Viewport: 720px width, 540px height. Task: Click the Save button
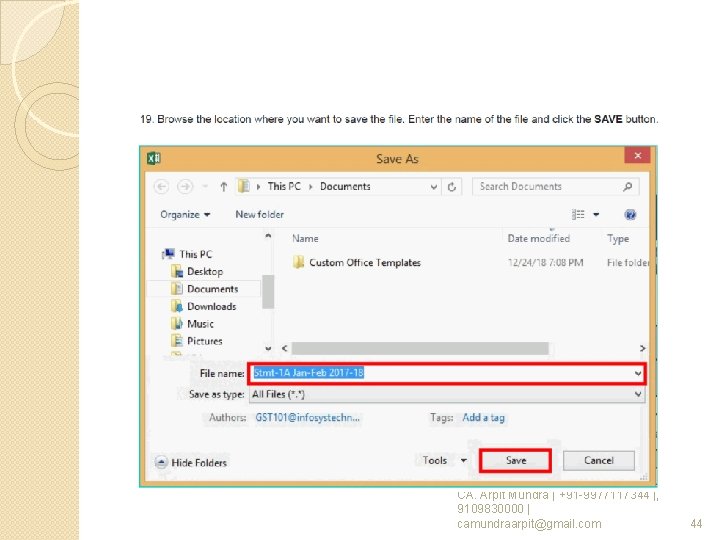(x=515, y=461)
